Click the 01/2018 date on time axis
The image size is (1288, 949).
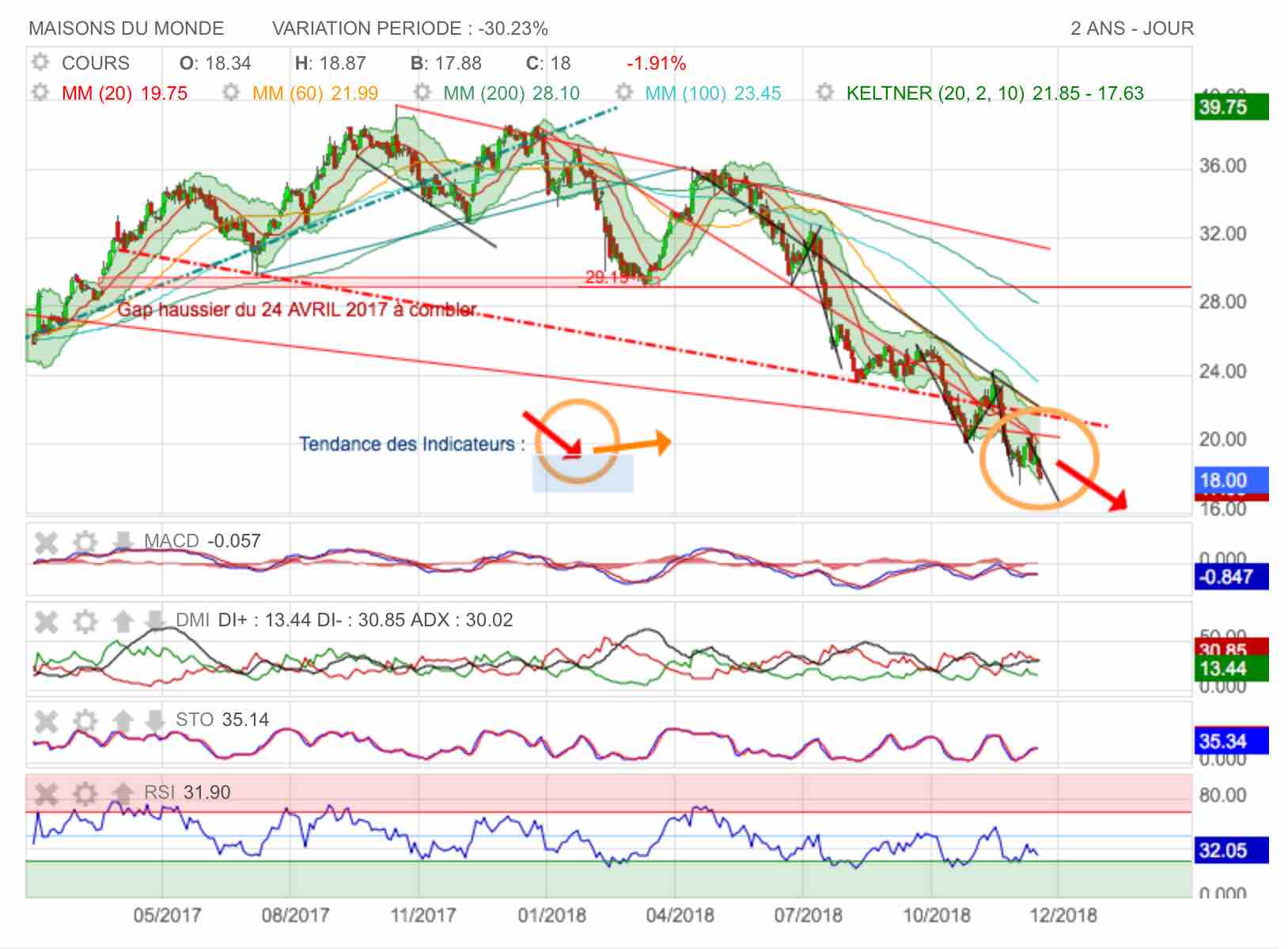(551, 916)
